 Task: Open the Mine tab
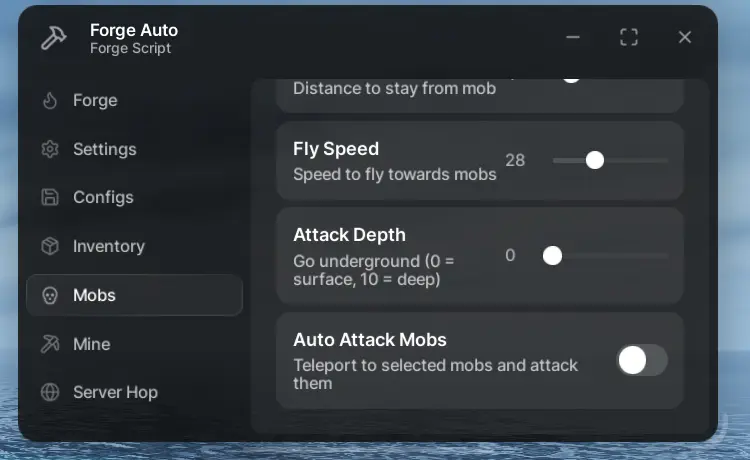pyautogui.click(x=91, y=344)
